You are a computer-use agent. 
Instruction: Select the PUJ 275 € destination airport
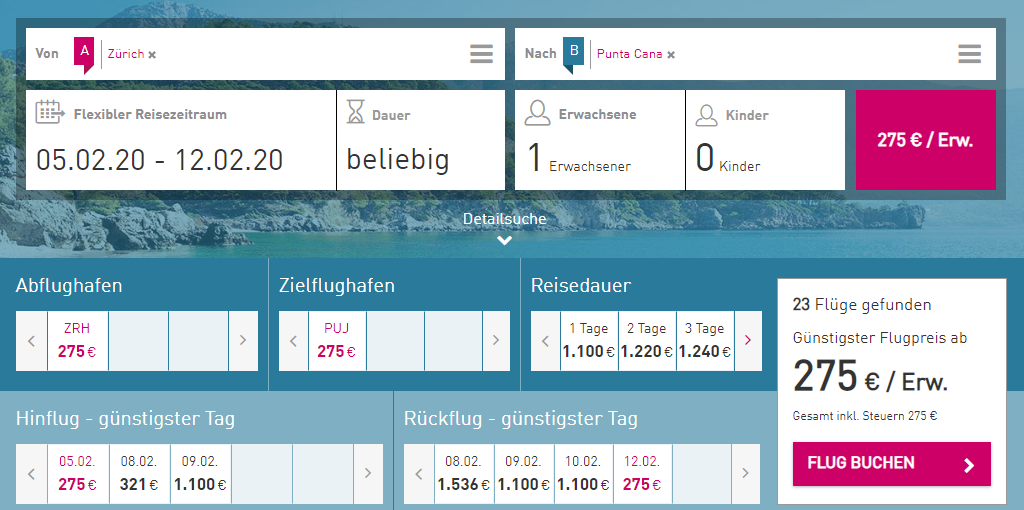(x=336, y=341)
